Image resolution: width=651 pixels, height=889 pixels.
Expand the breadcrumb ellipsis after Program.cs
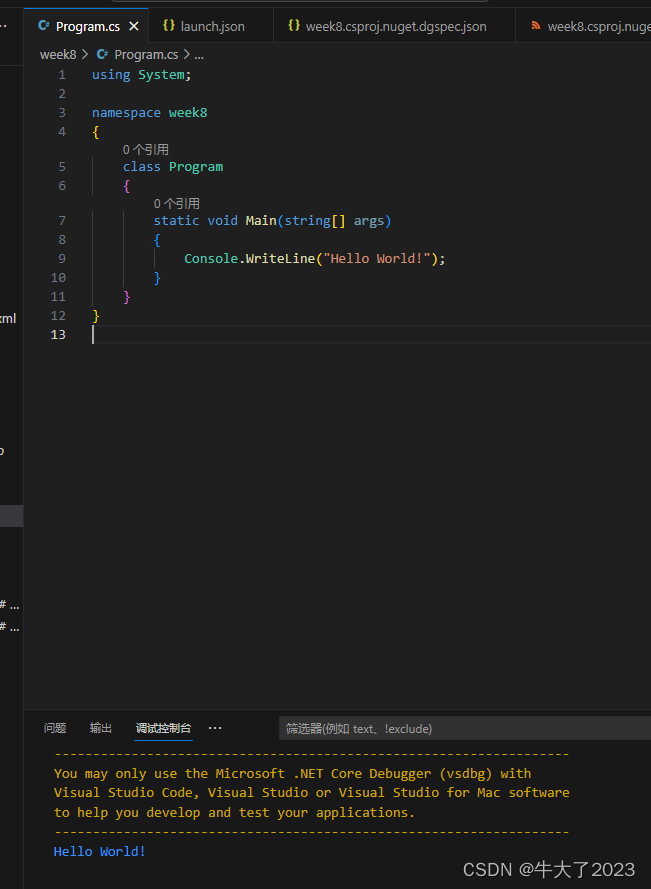[199, 55]
